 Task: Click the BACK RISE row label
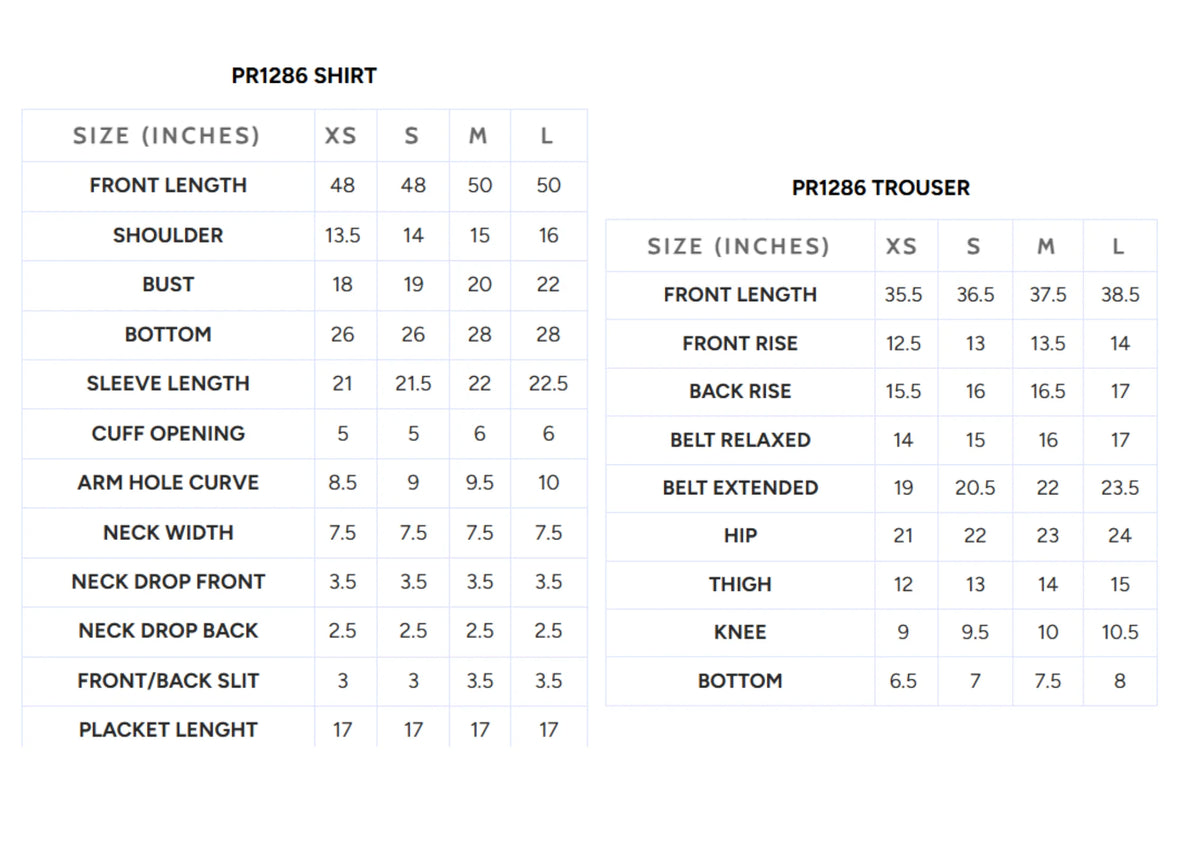pos(740,391)
